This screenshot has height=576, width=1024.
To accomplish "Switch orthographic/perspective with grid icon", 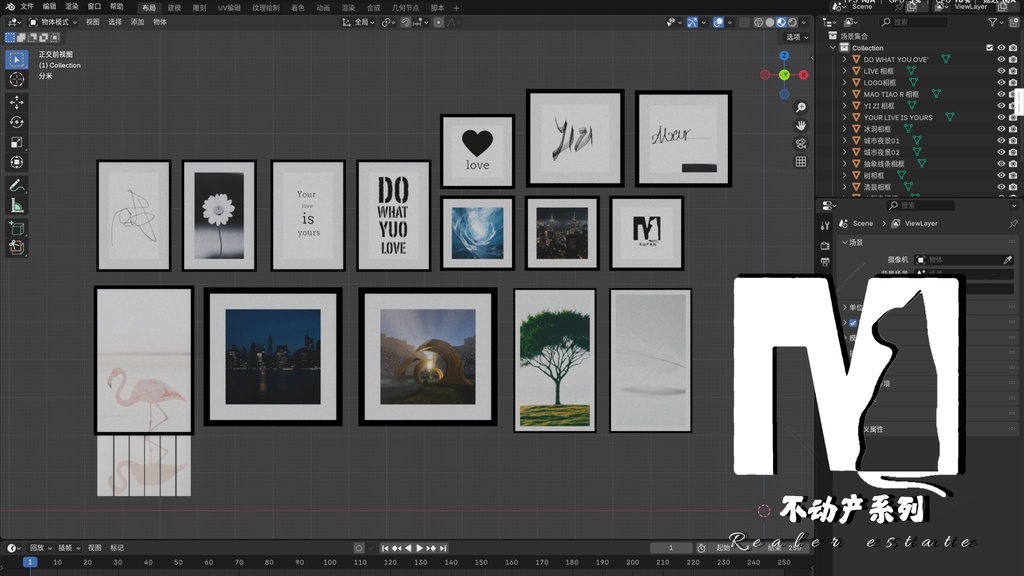I will pyautogui.click(x=801, y=161).
